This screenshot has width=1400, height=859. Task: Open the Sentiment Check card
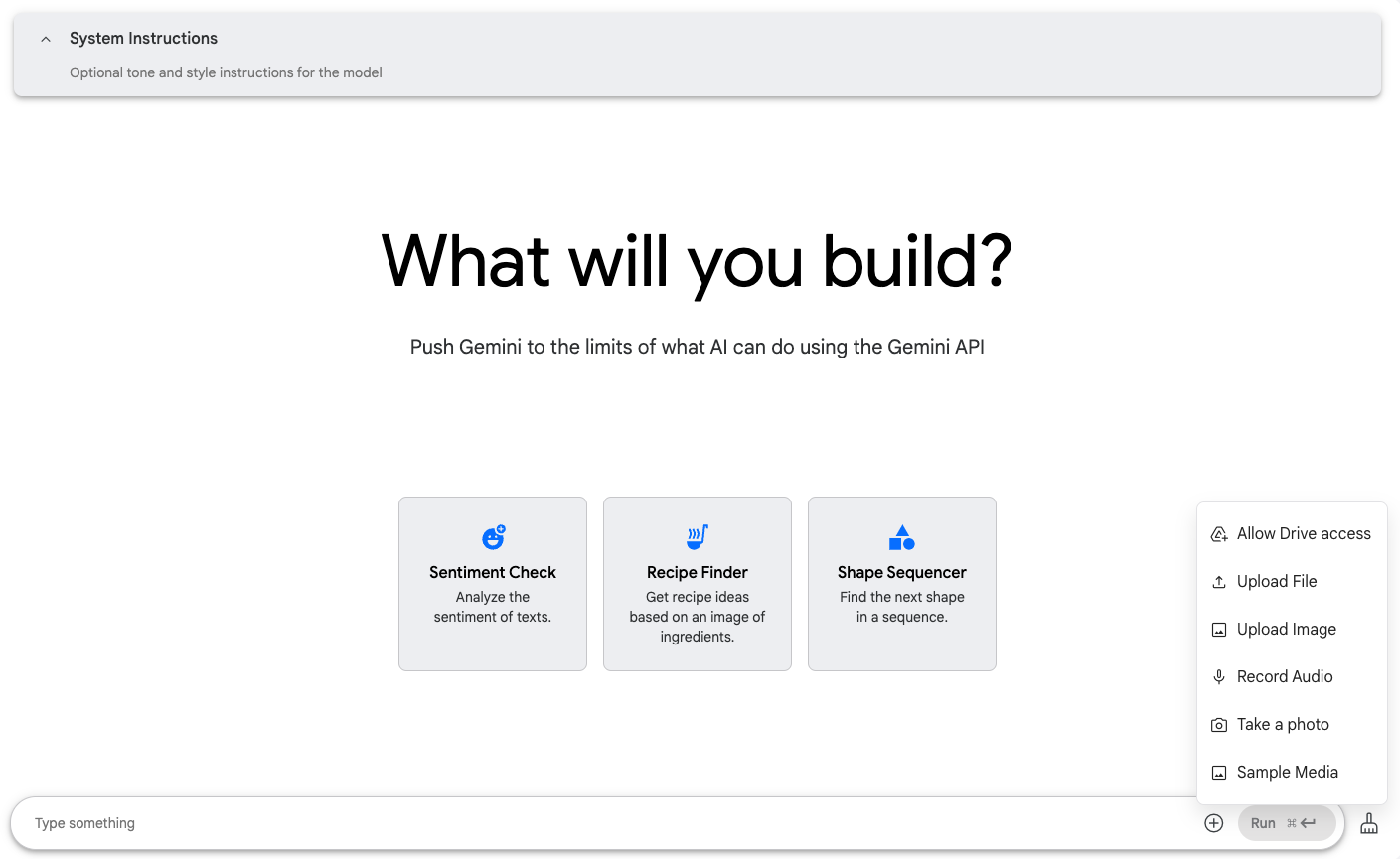click(493, 584)
